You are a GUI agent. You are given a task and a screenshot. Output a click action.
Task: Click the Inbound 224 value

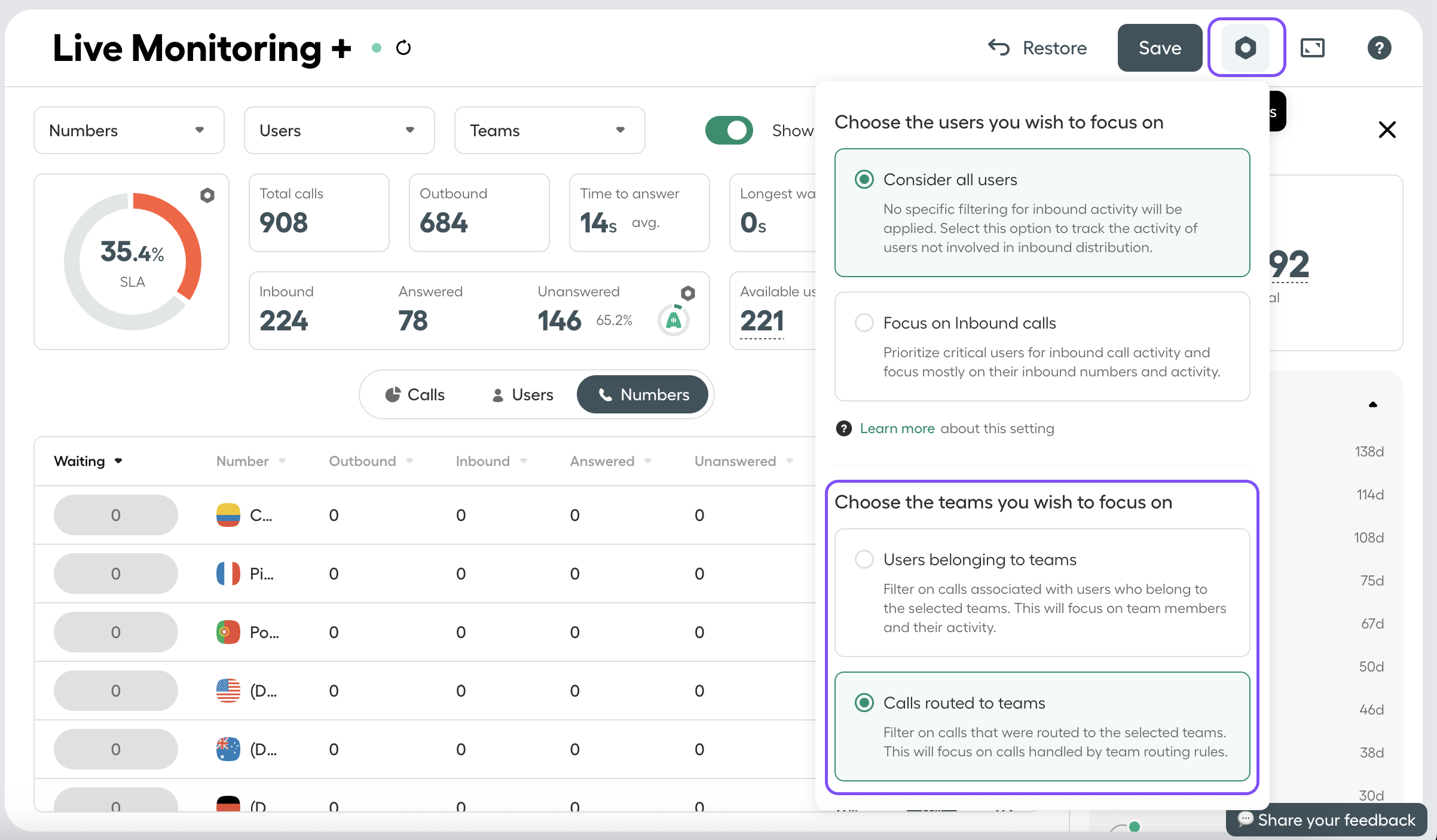pos(283,321)
